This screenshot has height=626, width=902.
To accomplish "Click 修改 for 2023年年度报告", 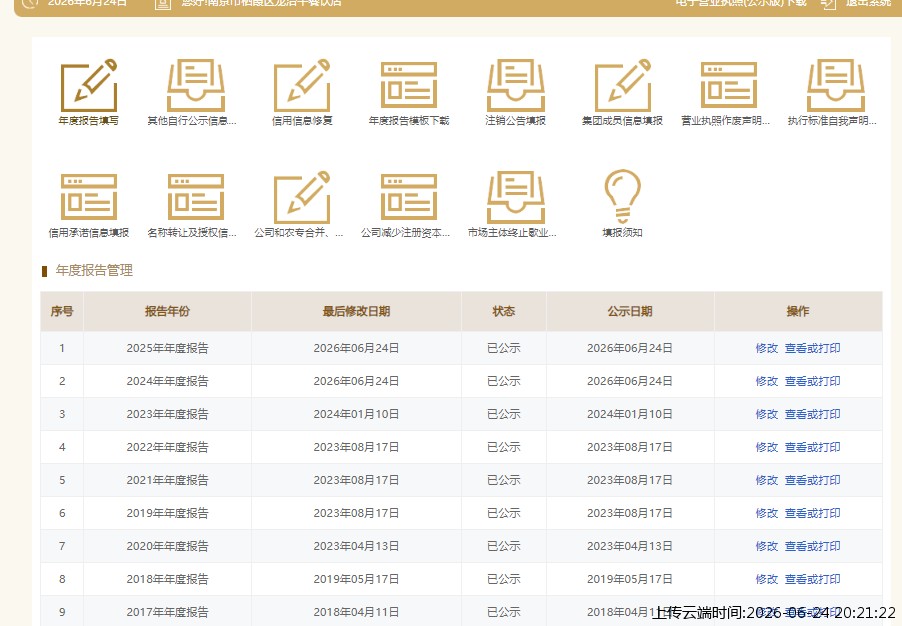I will click(766, 414).
